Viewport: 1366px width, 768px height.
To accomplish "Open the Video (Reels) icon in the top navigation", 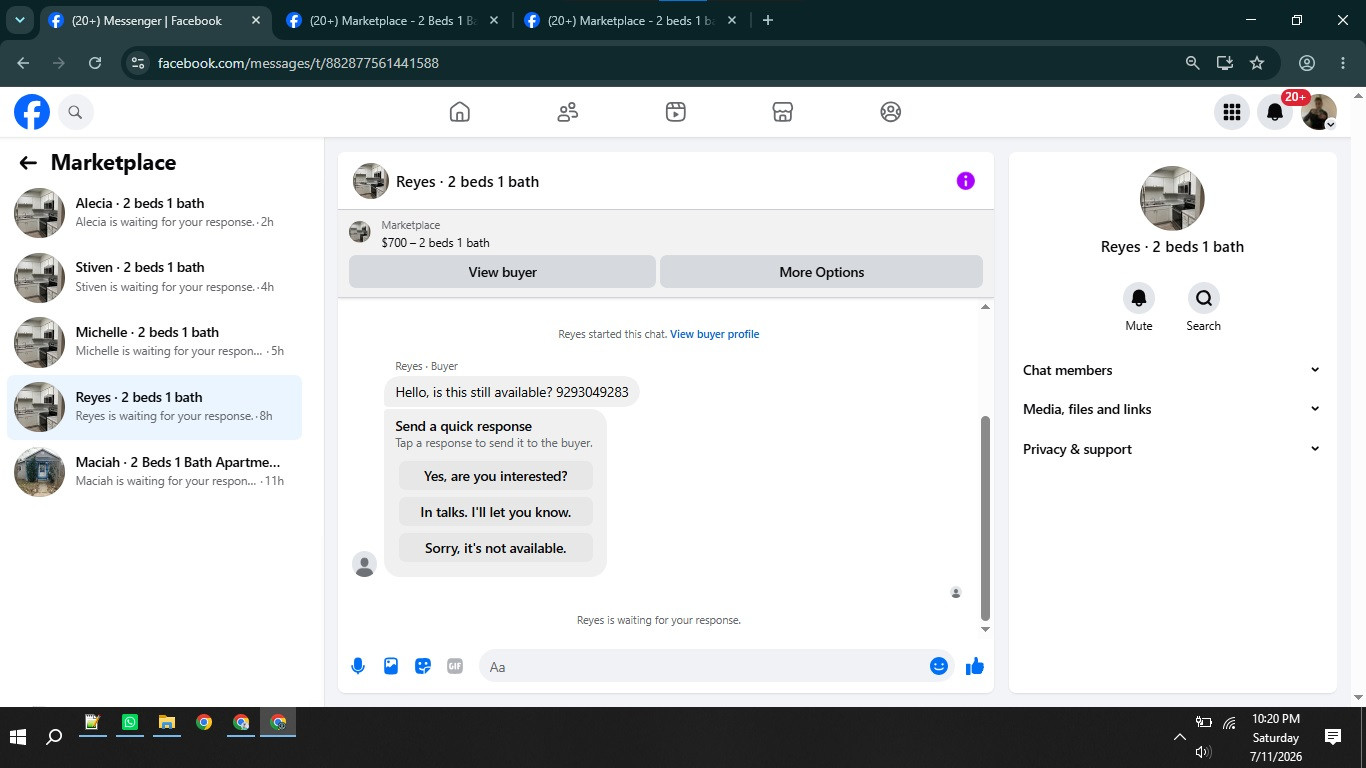I will [x=676, y=112].
